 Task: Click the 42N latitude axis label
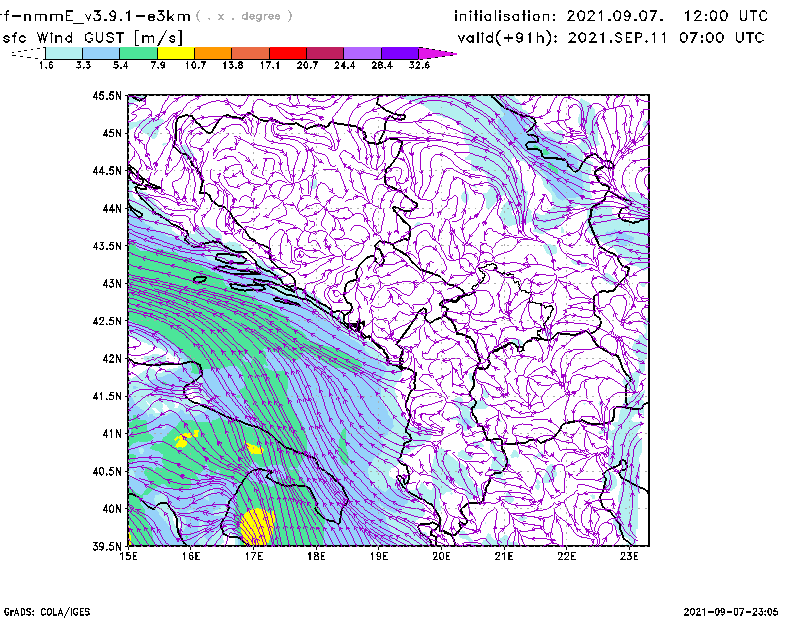tap(110, 358)
